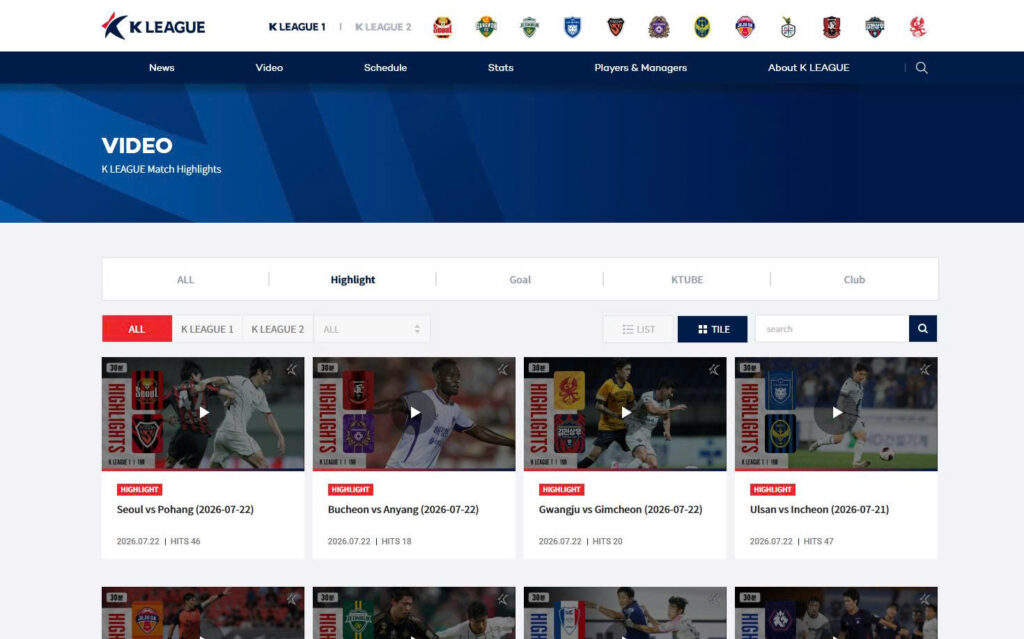Play the Ulsan vs Incheon highlight video
Screen dimensions: 1024x639
[x=837, y=412]
